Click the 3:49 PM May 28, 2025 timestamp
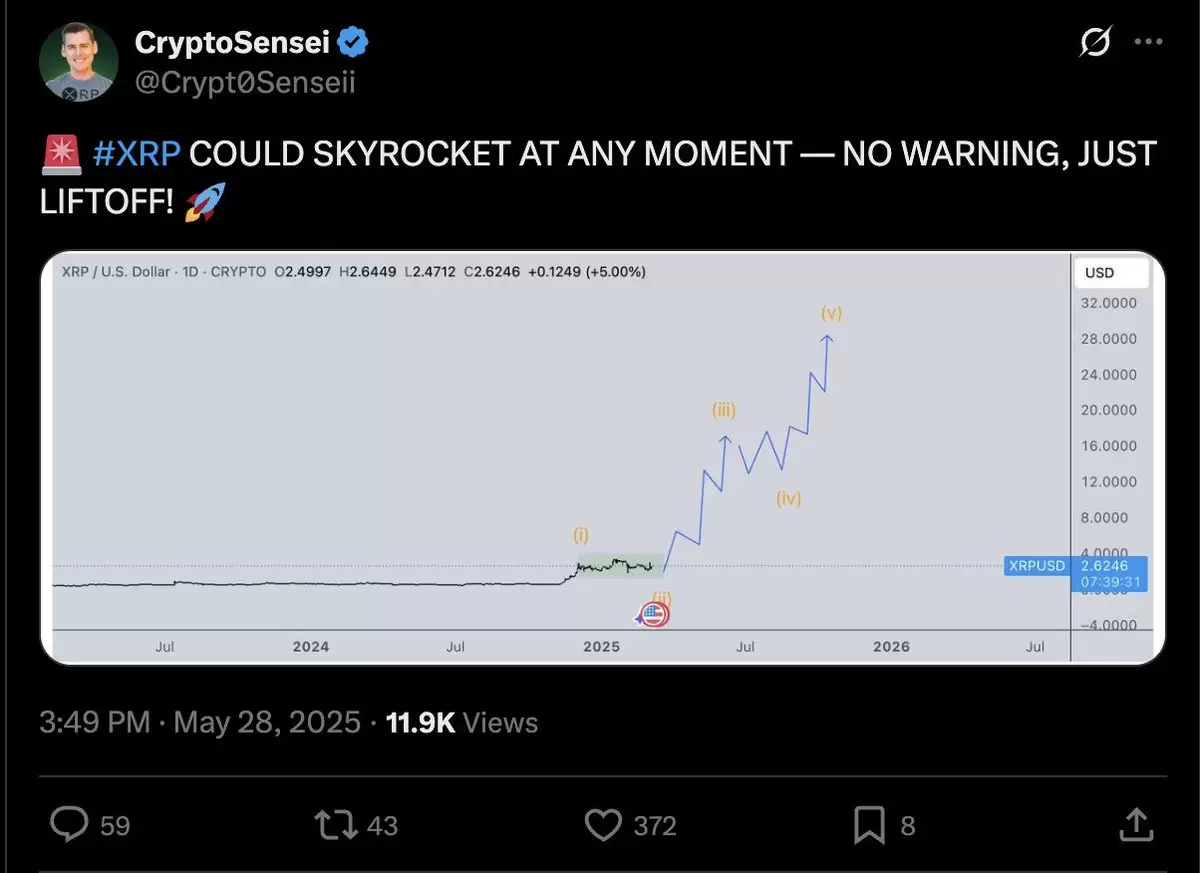This screenshot has width=1200, height=873. coord(200,722)
